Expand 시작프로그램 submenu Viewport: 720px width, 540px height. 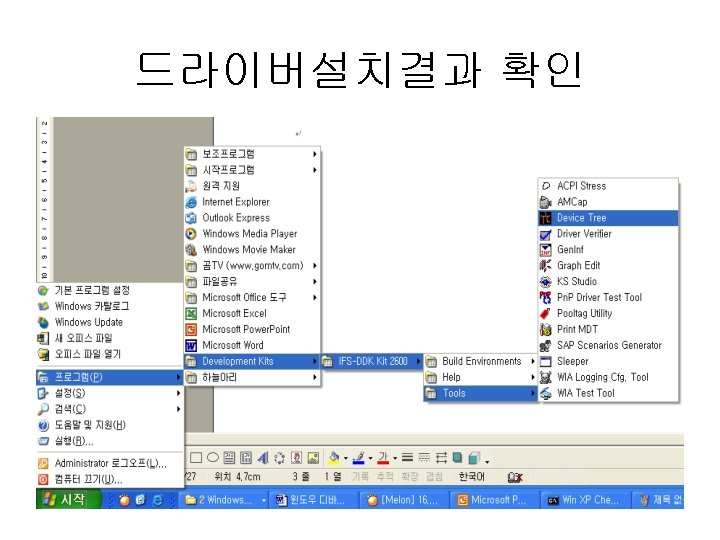coord(252,170)
